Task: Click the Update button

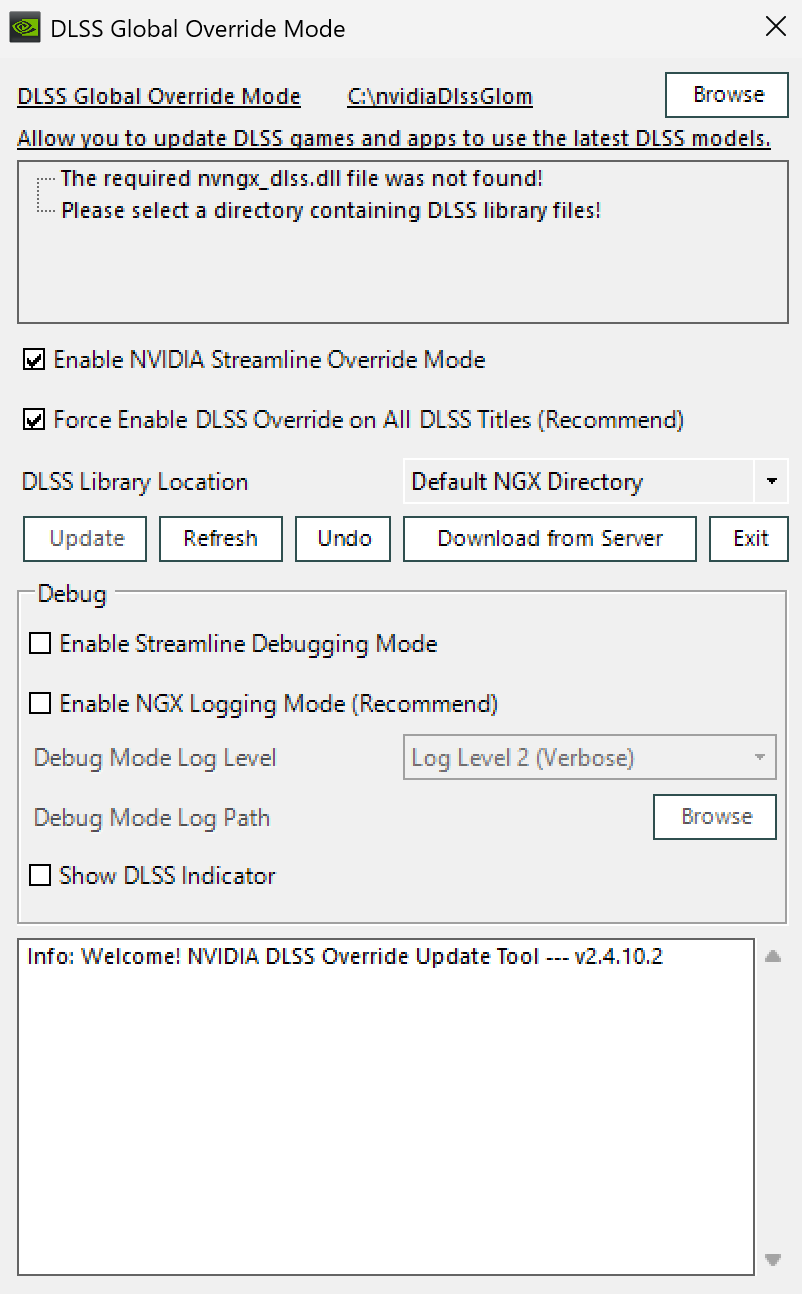Action: pos(86,539)
